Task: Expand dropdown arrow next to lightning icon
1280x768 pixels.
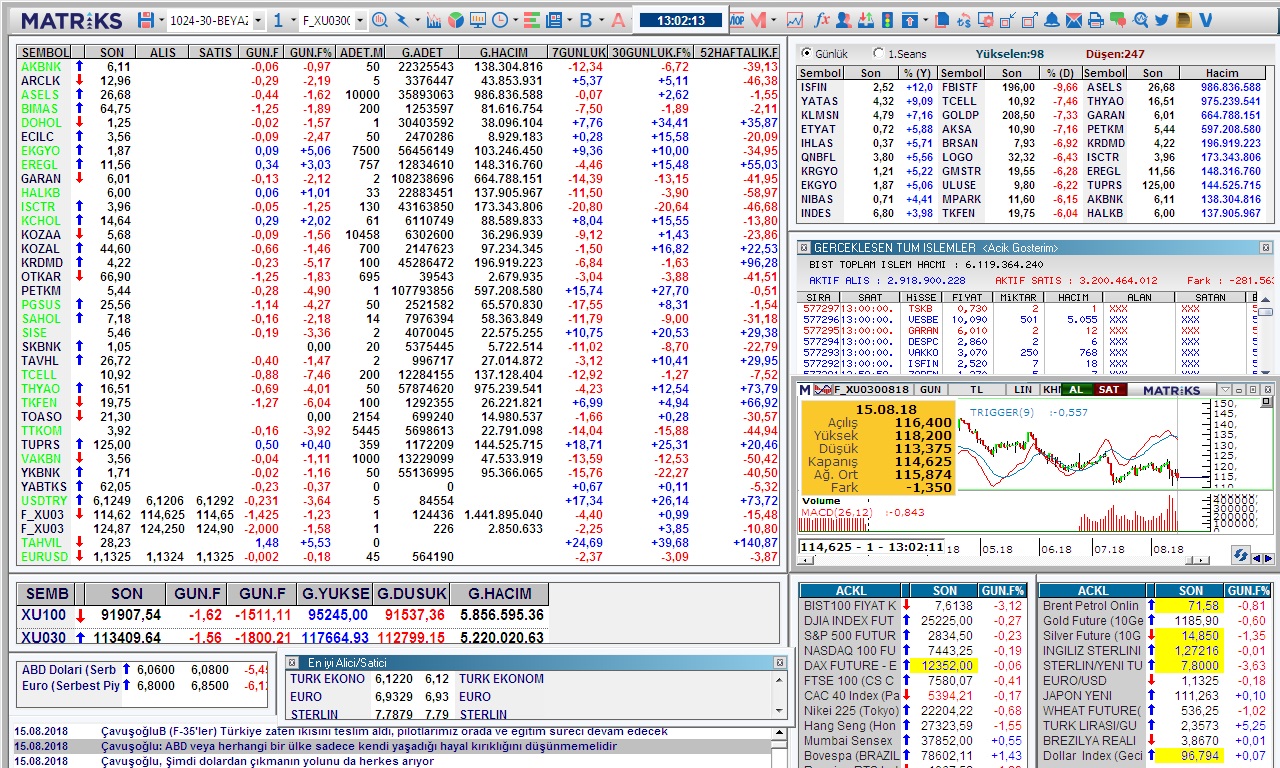Action: tap(416, 20)
